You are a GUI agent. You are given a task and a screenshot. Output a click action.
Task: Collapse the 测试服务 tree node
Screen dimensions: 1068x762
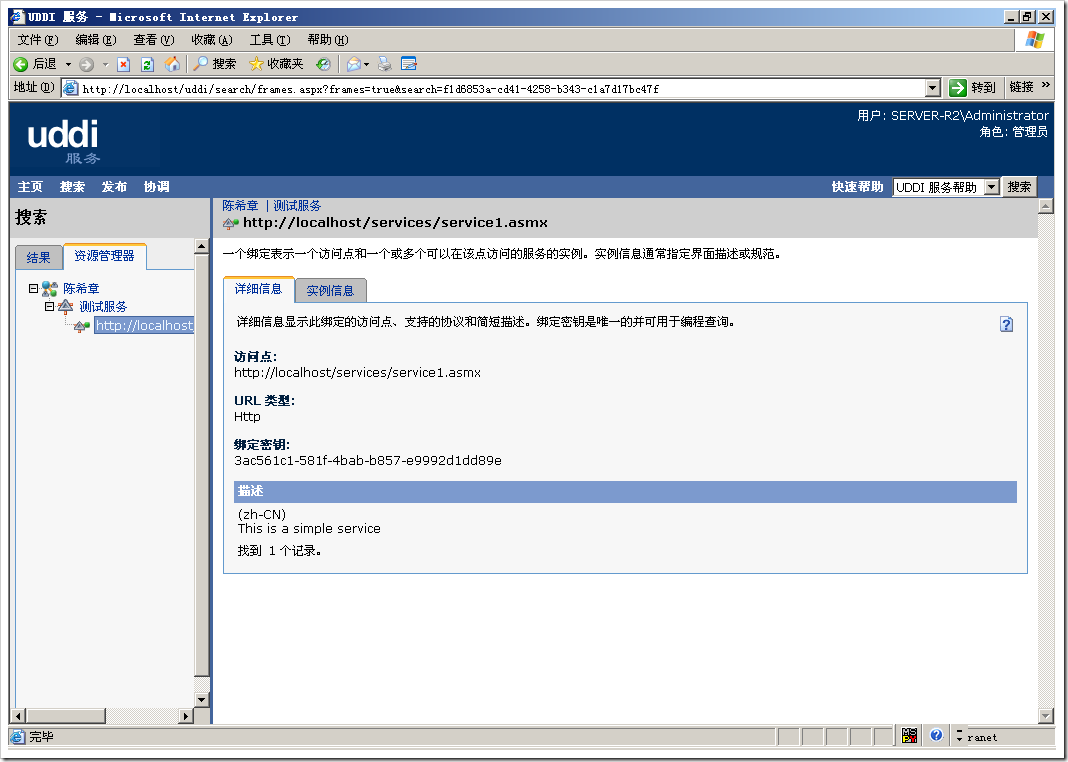tap(49, 306)
